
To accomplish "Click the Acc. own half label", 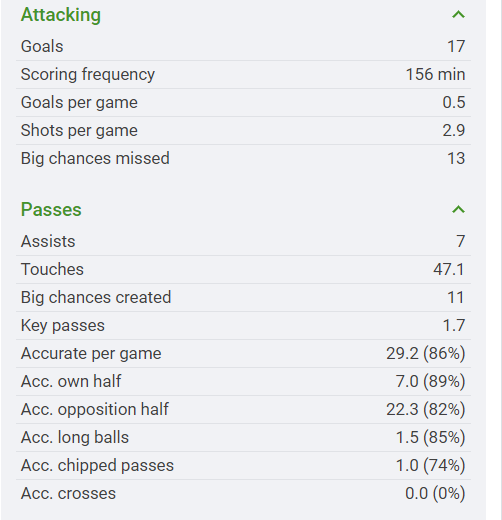I will [x=71, y=381].
